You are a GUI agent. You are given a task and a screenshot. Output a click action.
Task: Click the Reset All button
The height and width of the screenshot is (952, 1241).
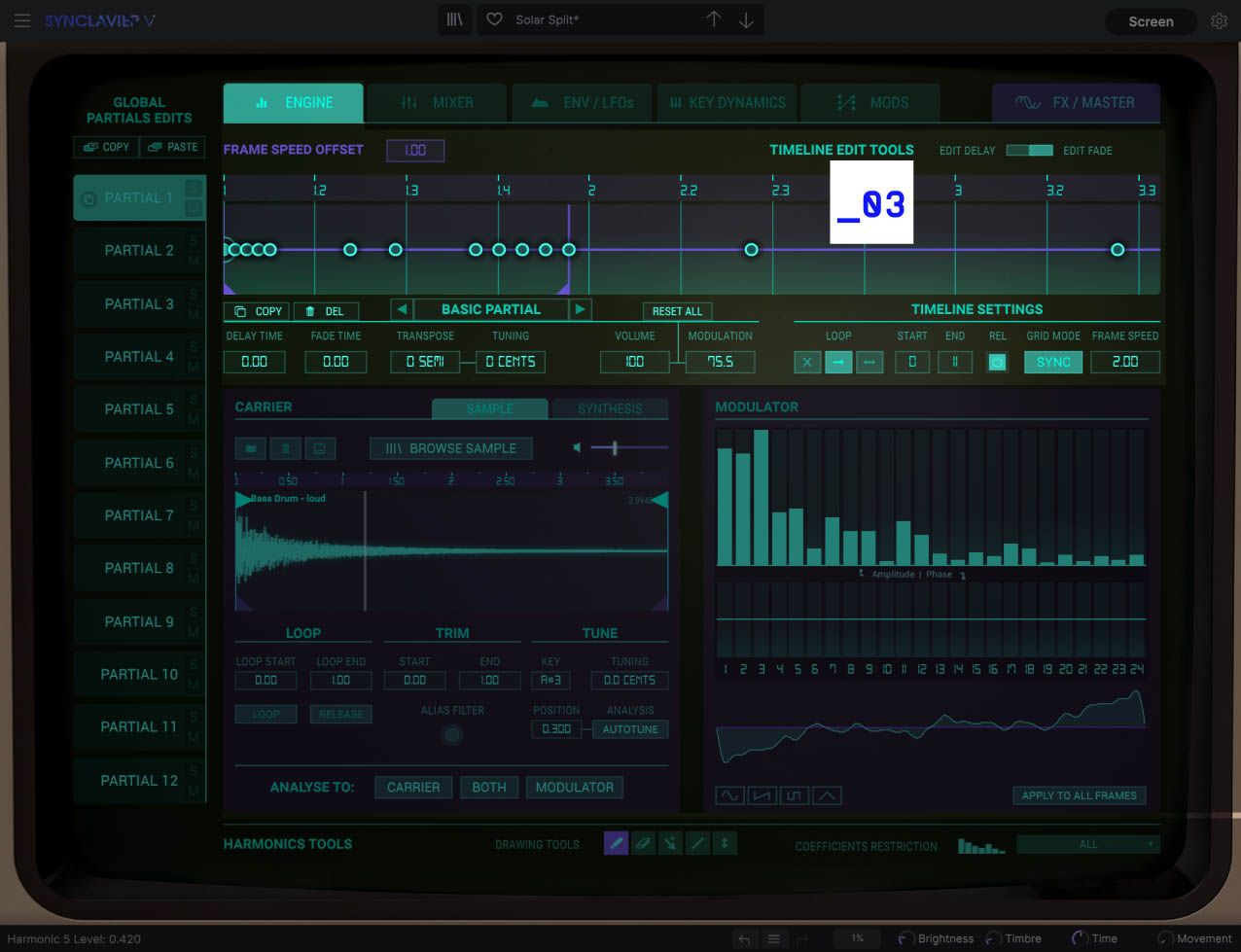click(677, 311)
